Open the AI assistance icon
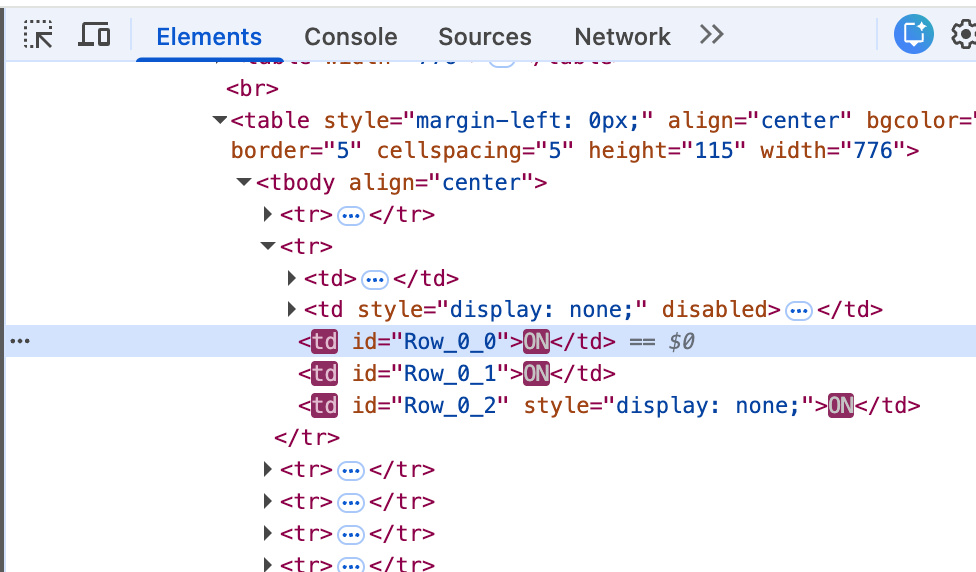Viewport: 976px width, 572px height. point(912,36)
